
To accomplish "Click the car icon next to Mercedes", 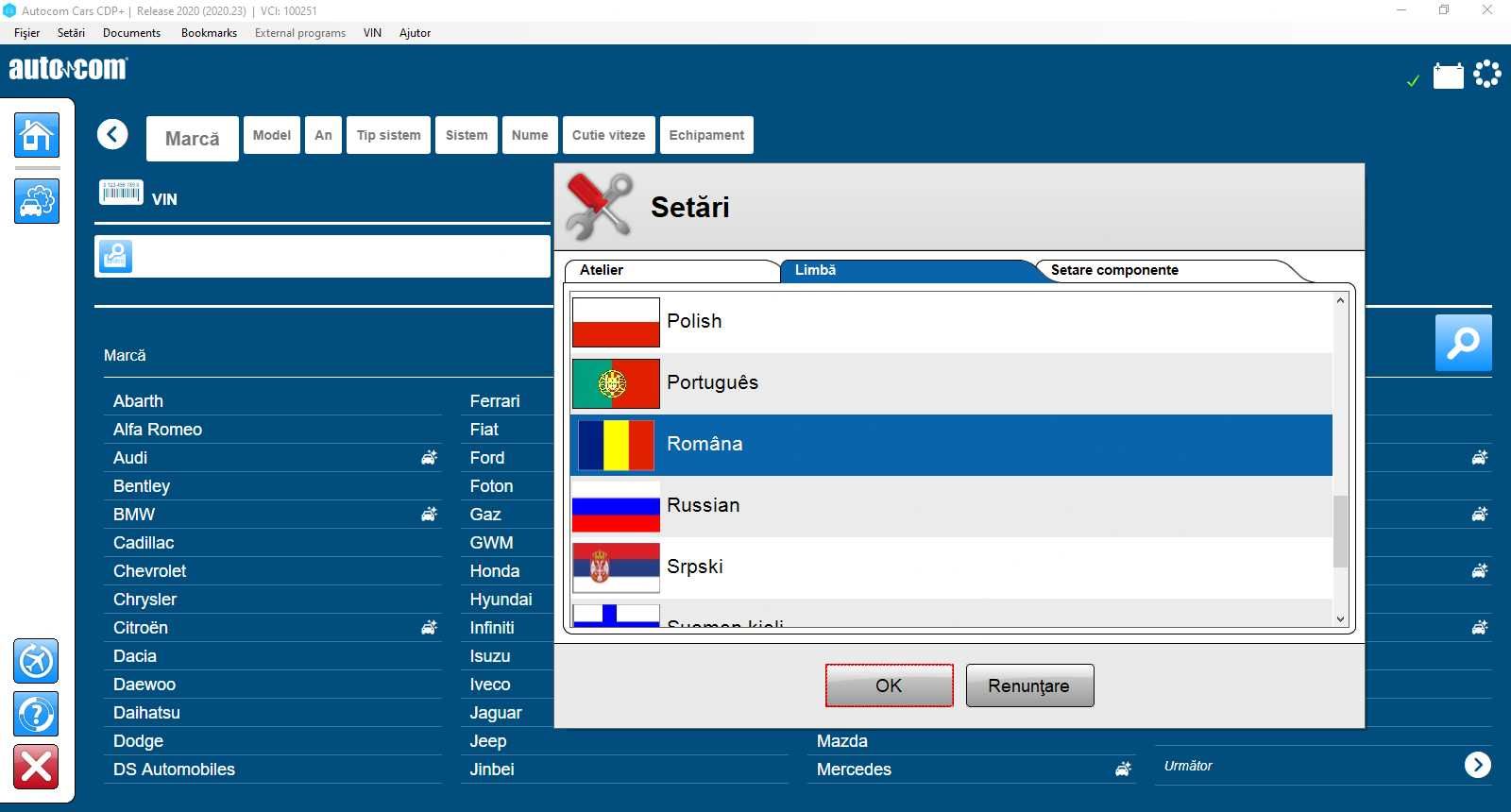I will click(x=1123, y=769).
